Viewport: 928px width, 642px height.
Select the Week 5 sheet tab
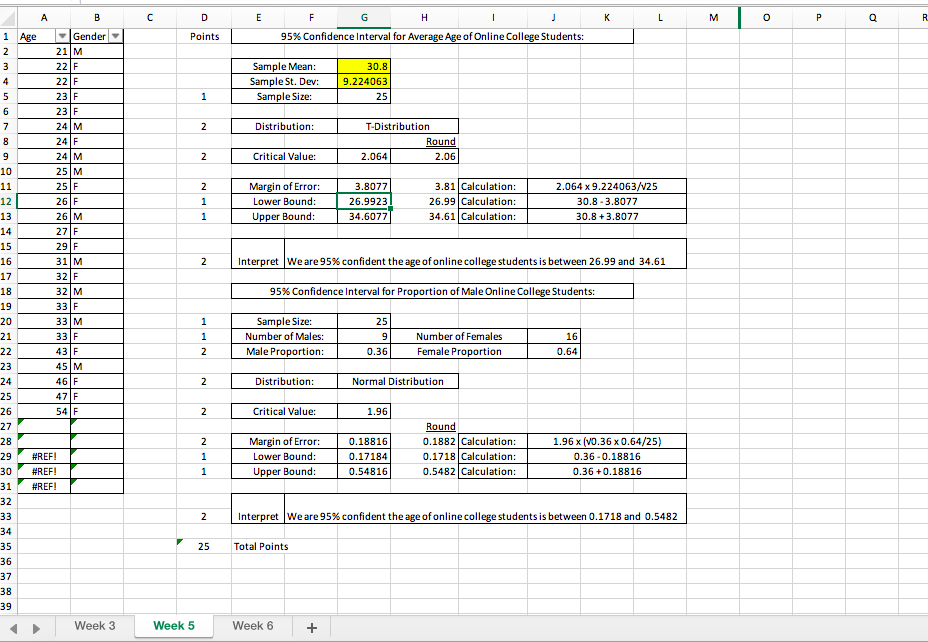click(x=173, y=626)
